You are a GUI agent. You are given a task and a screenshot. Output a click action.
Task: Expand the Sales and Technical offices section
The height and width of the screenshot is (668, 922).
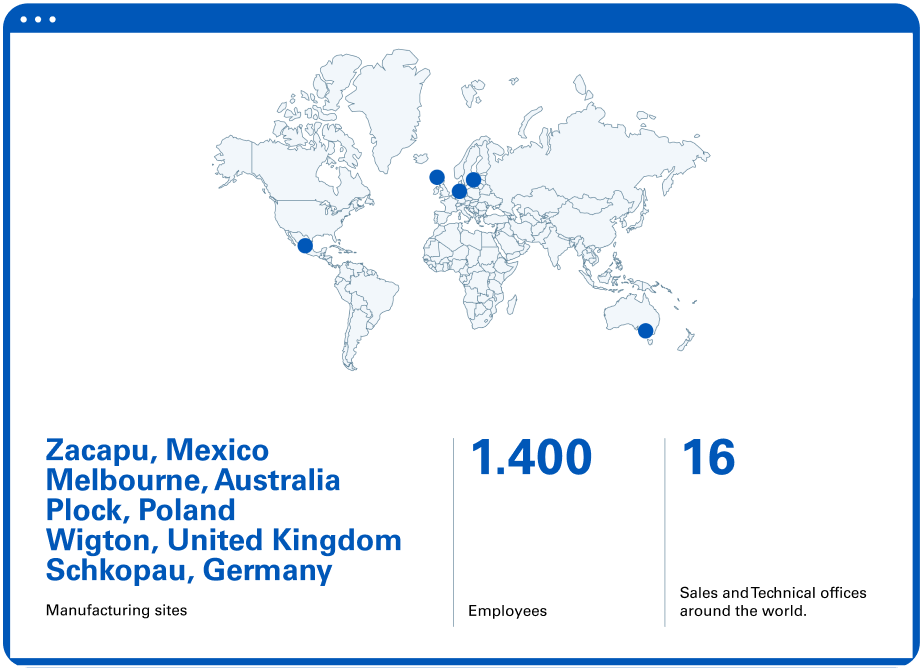(x=773, y=600)
